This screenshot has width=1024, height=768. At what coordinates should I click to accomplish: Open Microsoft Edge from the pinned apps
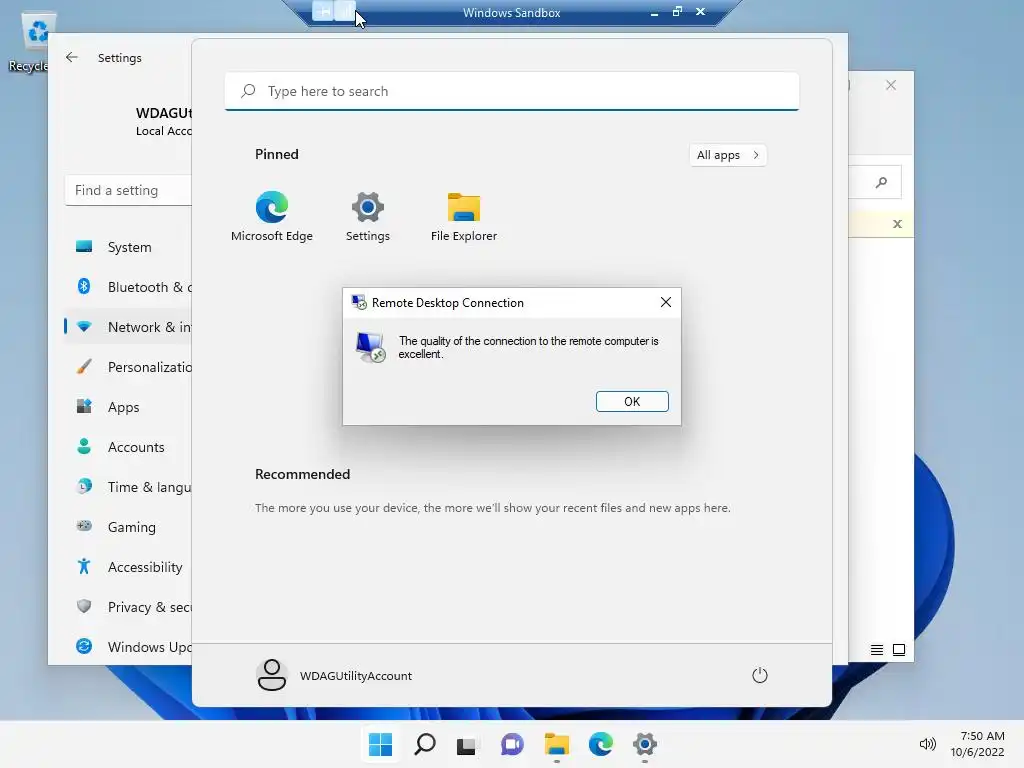point(272,216)
